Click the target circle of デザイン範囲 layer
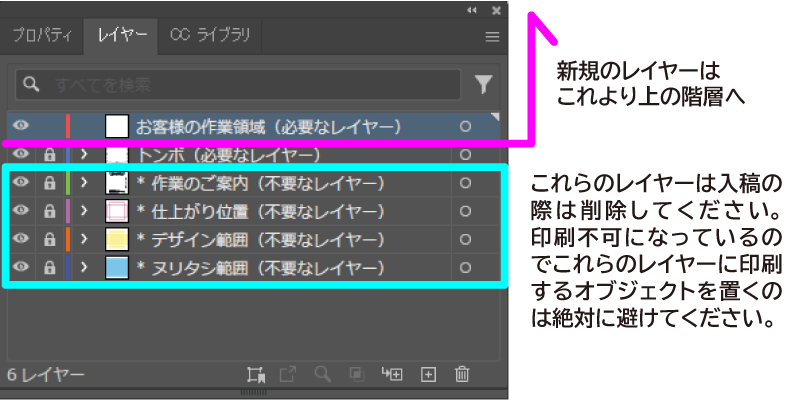This screenshot has height=400, width=800. point(465,239)
